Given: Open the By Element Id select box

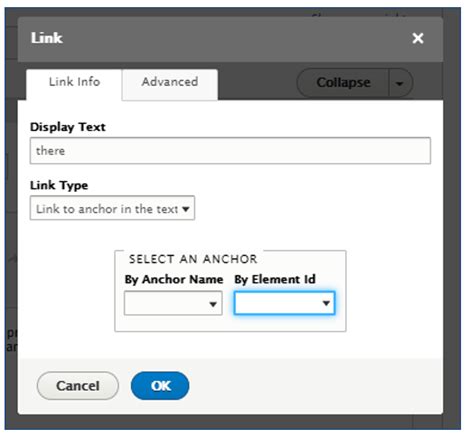Looking at the screenshot, I should coord(284,303).
